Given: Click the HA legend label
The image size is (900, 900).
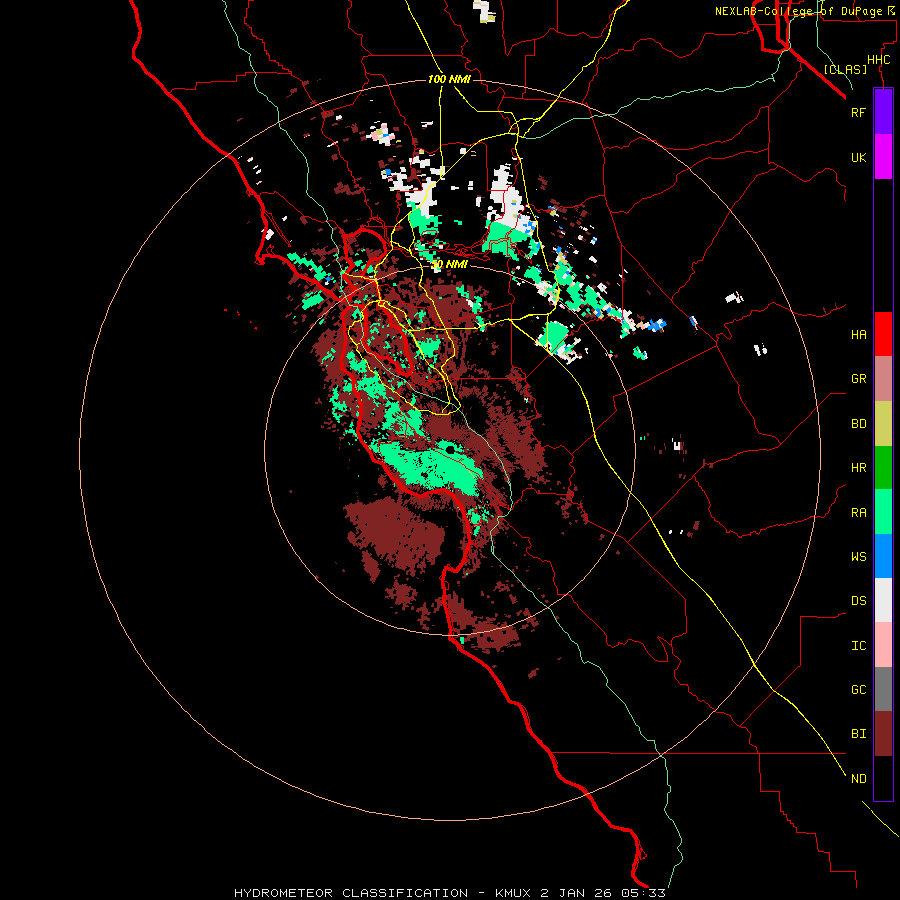Looking at the screenshot, I should coord(858,334).
